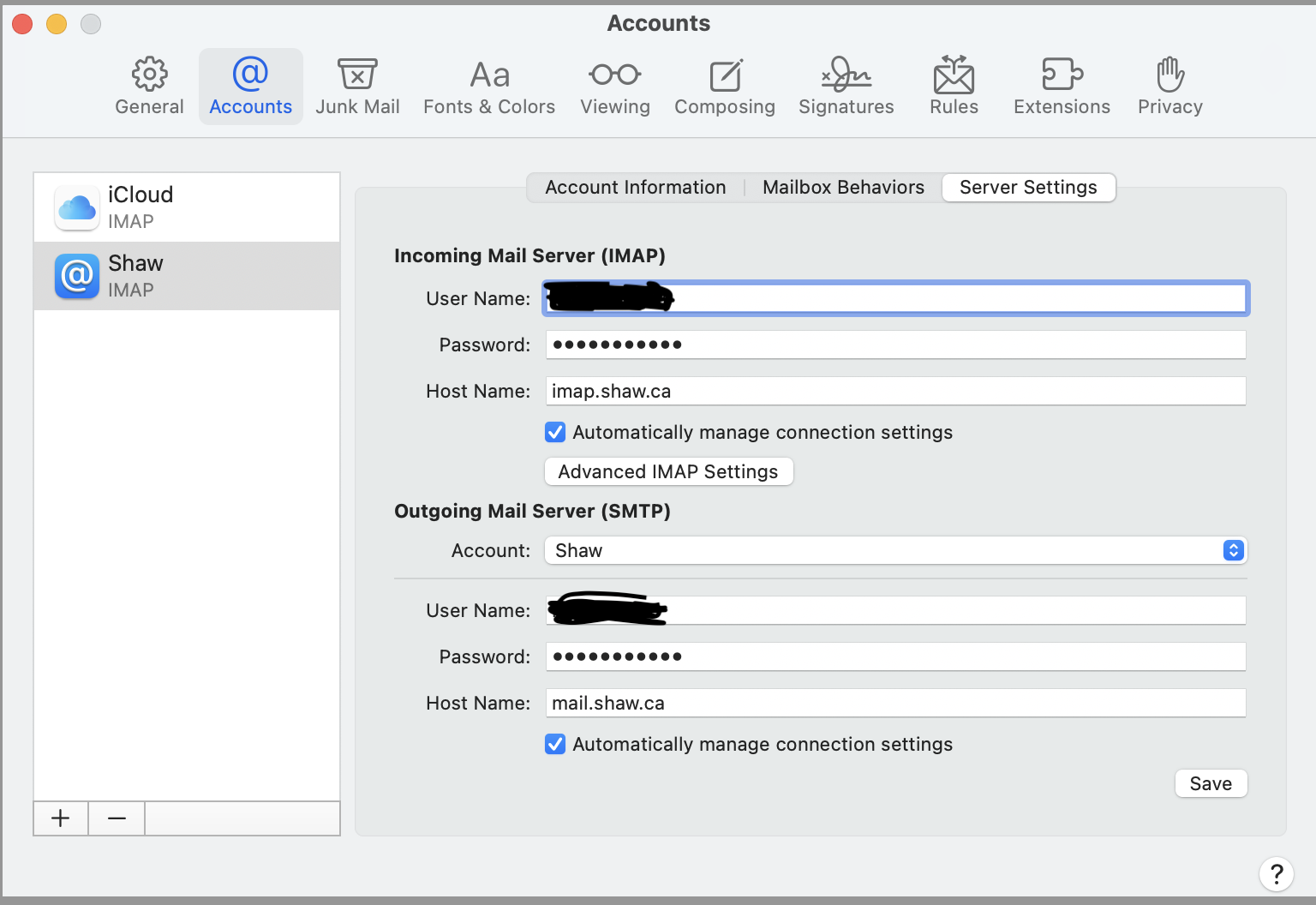This screenshot has width=1316, height=905.
Task: Open Signatures preferences
Action: click(x=846, y=87)
